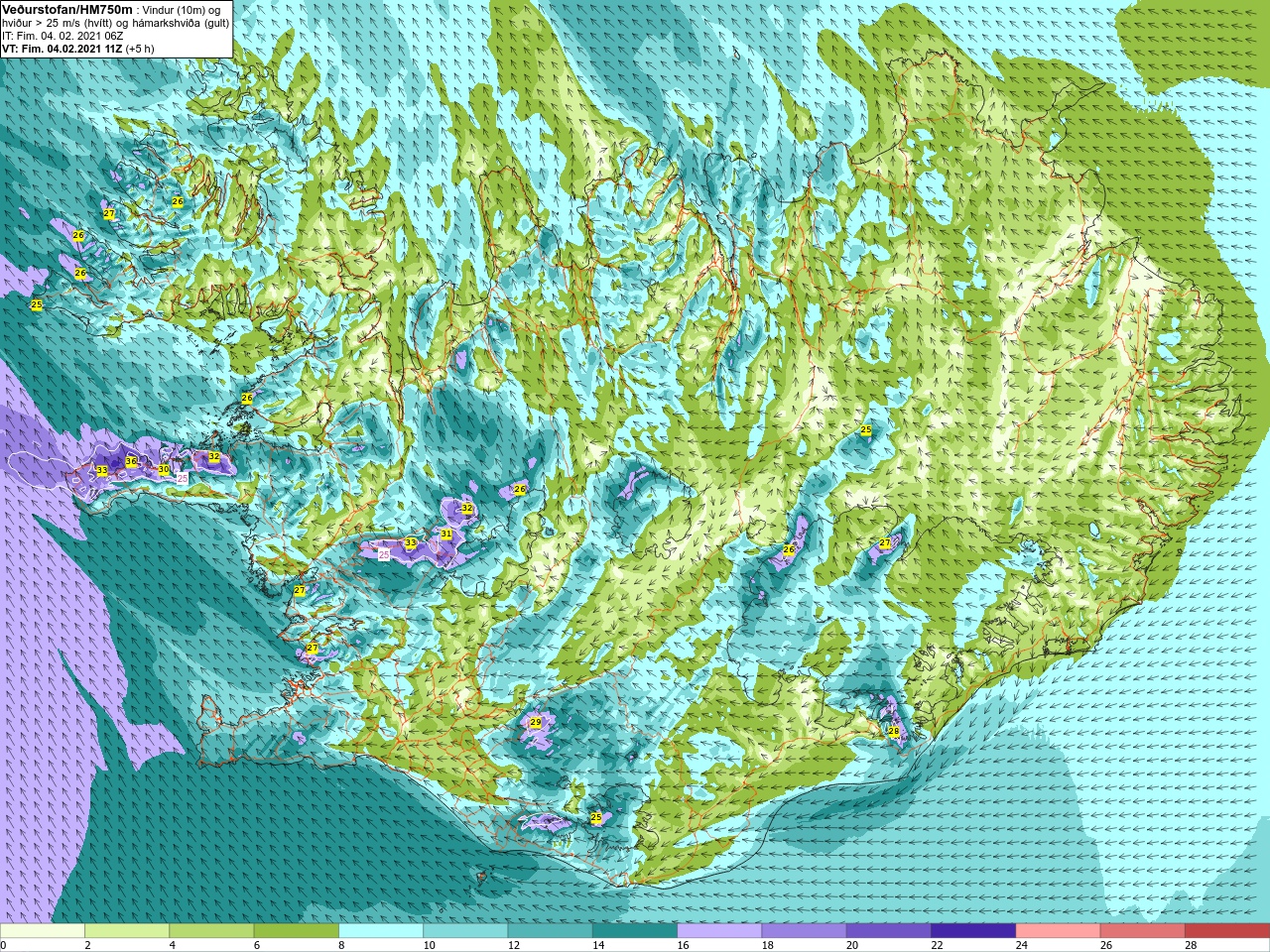Click the legend scale label '24'

1021,945
